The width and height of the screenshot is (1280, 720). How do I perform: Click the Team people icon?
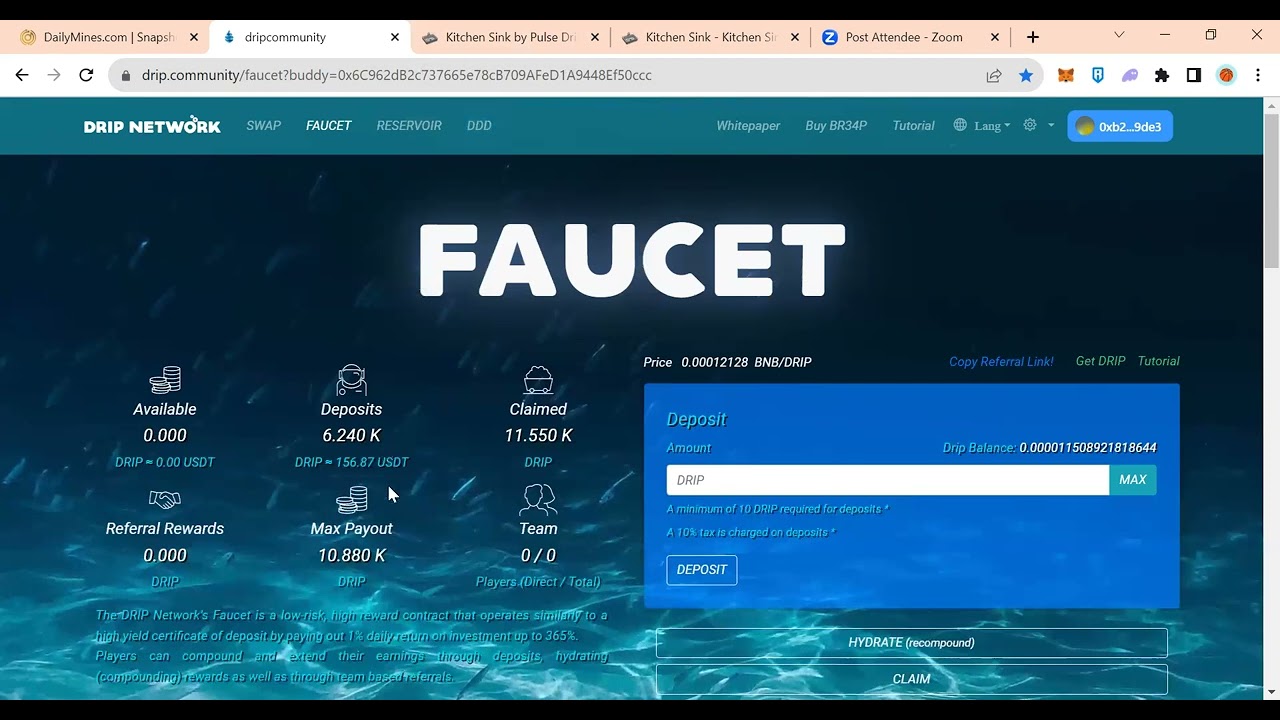point(538,499)
